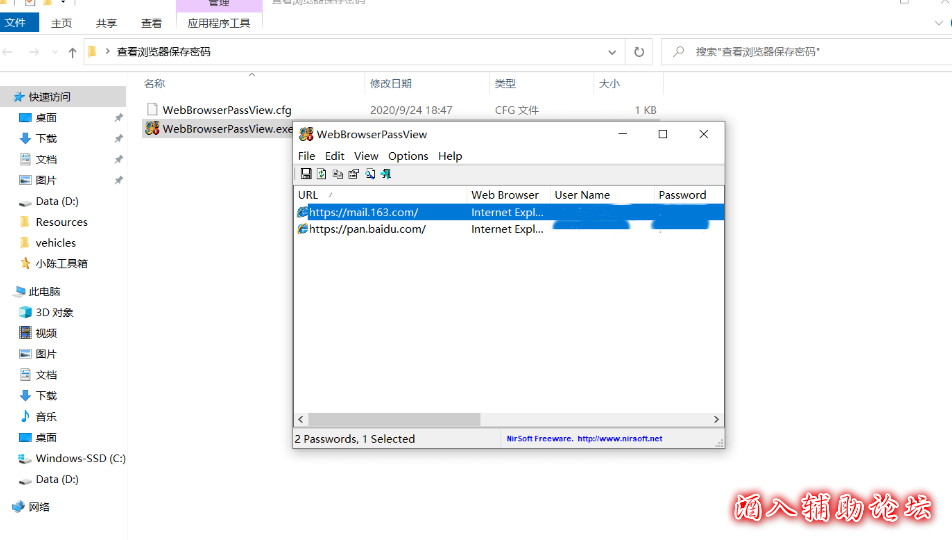Open the 应用程序工具 ribbon tab
Screen dimensions: 952x540
(x=219, y=23)
